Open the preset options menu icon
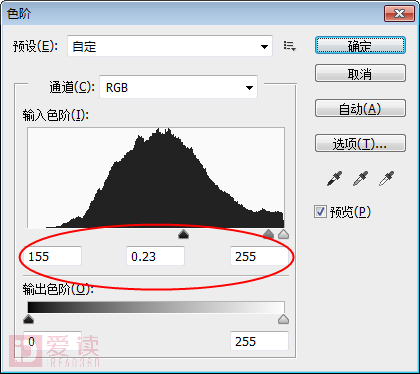This screenshot has height=374, width=420. coord(290,46)
